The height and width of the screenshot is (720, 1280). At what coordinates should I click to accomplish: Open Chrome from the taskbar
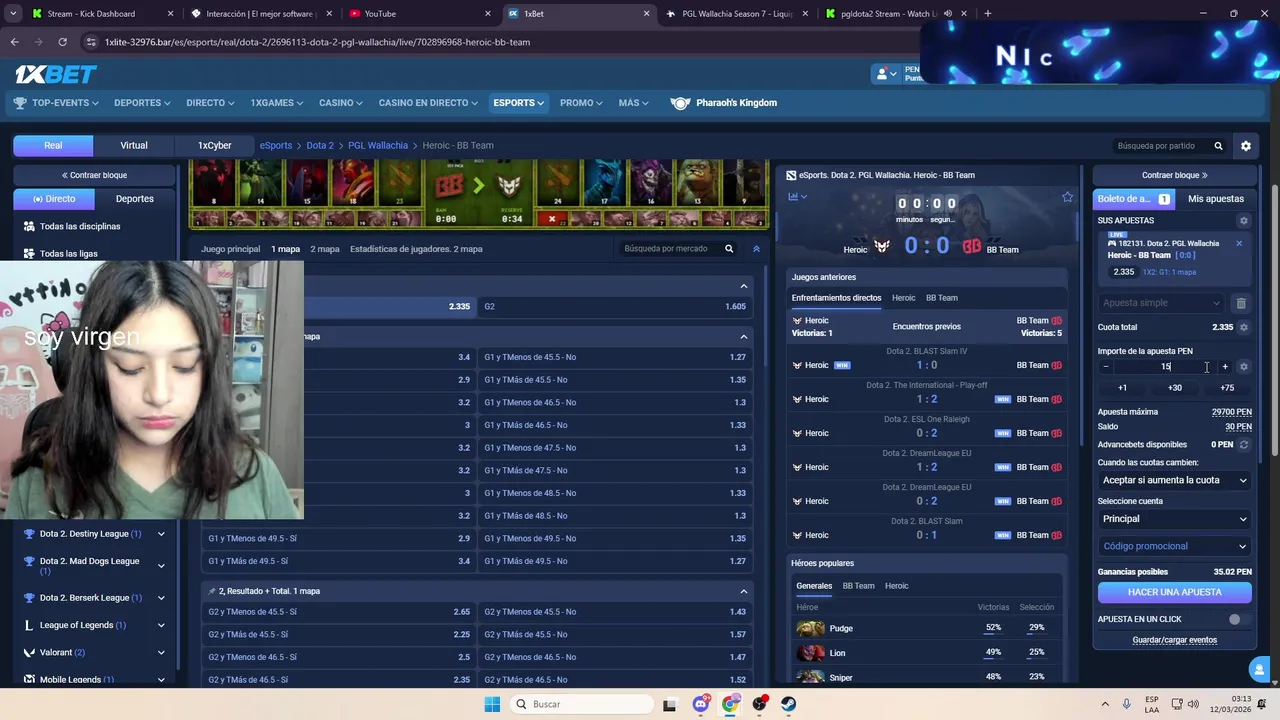coord(730,704)
